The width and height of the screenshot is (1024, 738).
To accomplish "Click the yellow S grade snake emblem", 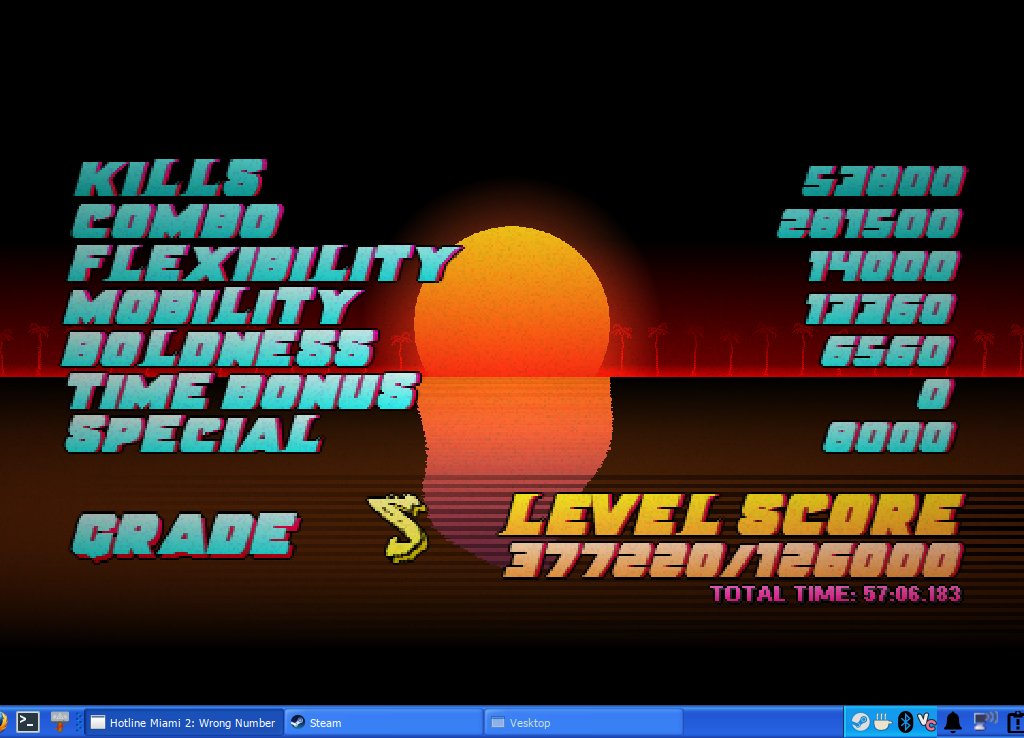I will point(399,528).
